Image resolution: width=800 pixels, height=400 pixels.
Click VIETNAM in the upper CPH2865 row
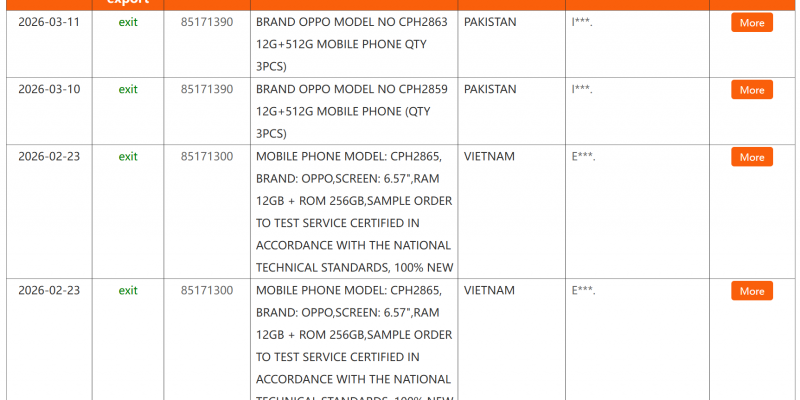[489, 156]
